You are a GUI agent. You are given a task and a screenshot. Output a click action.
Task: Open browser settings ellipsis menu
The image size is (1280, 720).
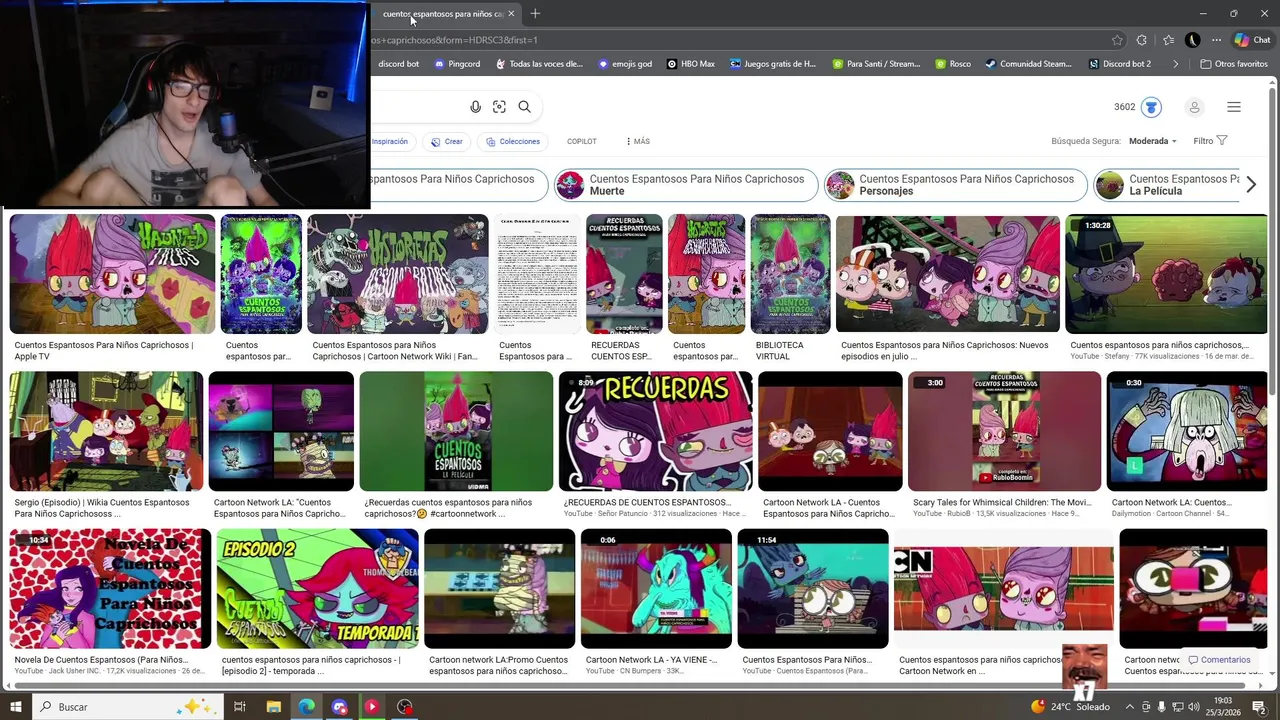[x=1216, y=40]
